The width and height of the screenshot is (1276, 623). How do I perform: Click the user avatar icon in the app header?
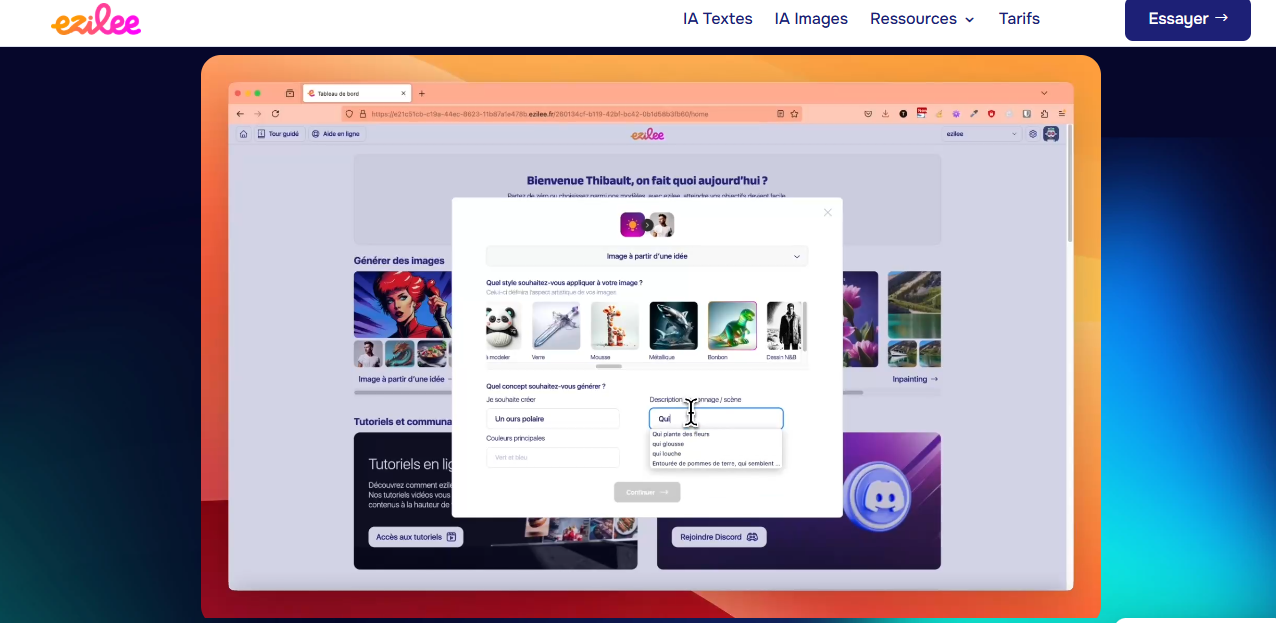tap(1051, 134)
